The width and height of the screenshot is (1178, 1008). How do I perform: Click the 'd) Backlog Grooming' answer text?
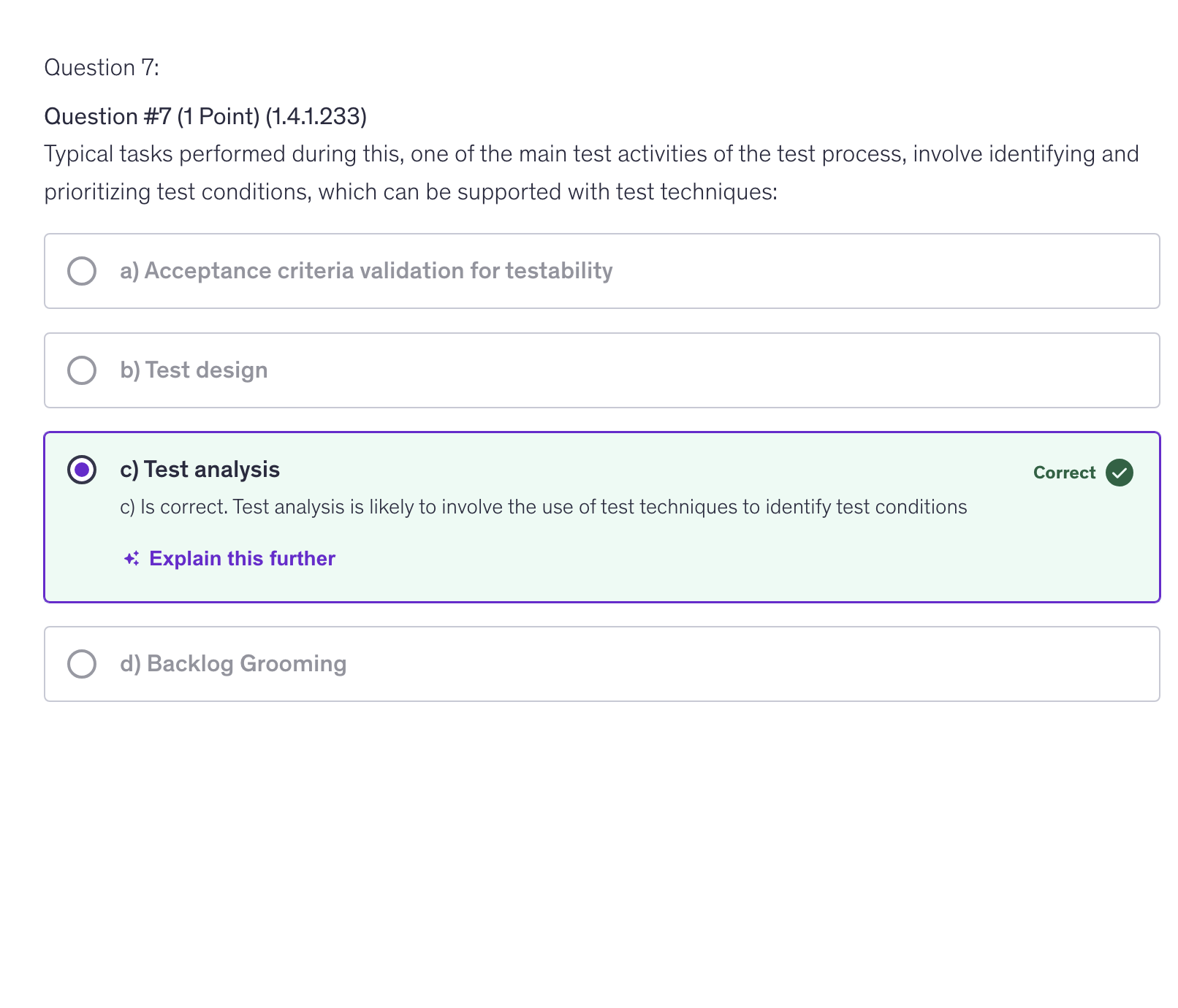tap(233, 664)
